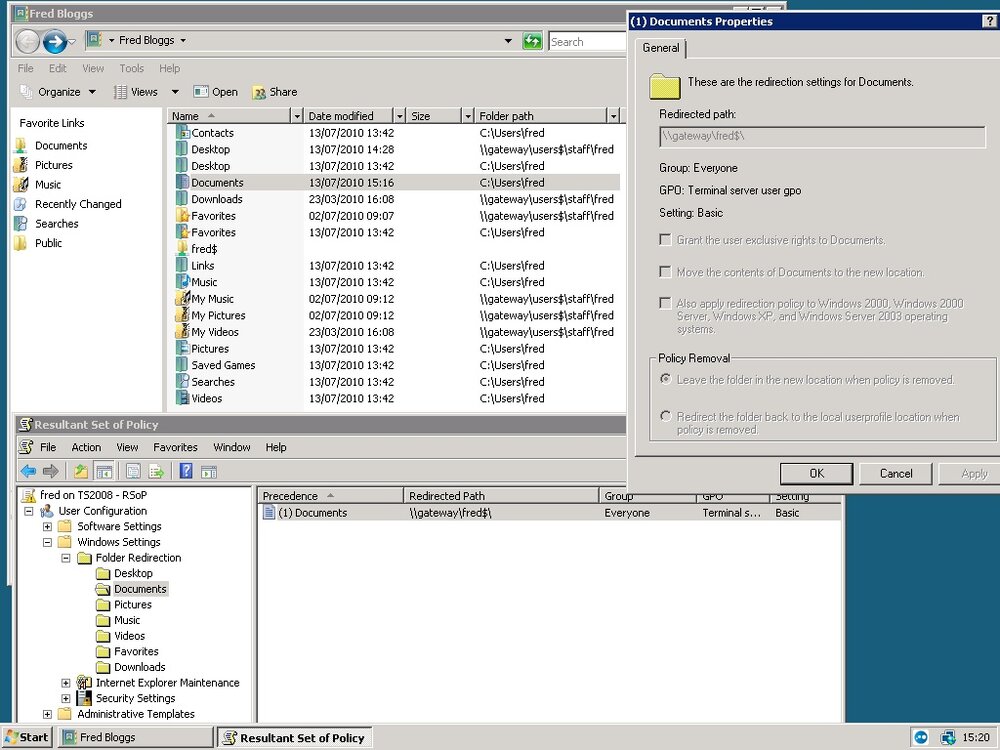Click the Share button in explorer toolbar
Viewport: 1000px width, 750px height.
(275, 92)
